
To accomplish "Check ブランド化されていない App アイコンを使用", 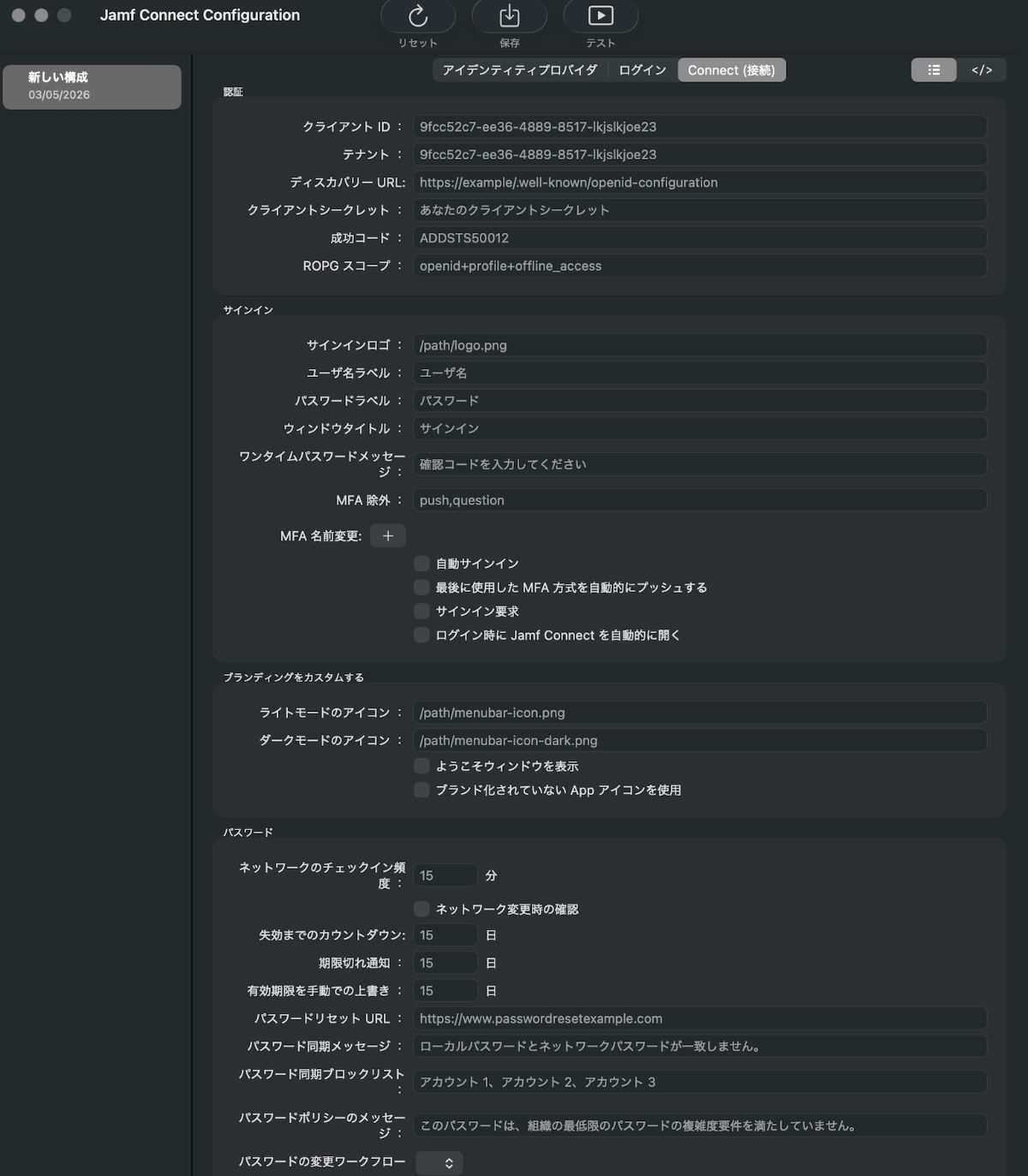I will pos(421,790).
